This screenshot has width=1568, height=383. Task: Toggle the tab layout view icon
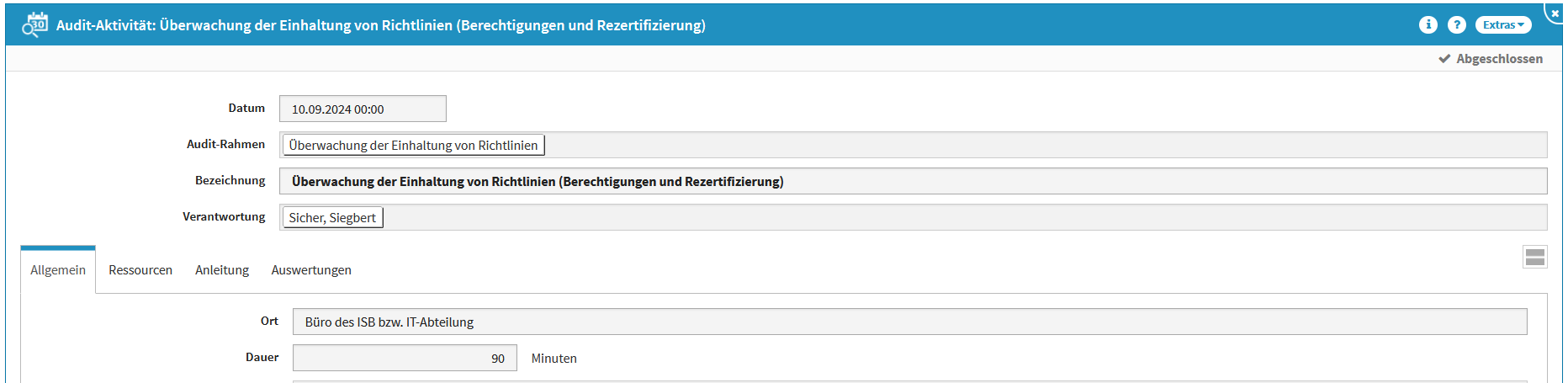click(1534, 258)
